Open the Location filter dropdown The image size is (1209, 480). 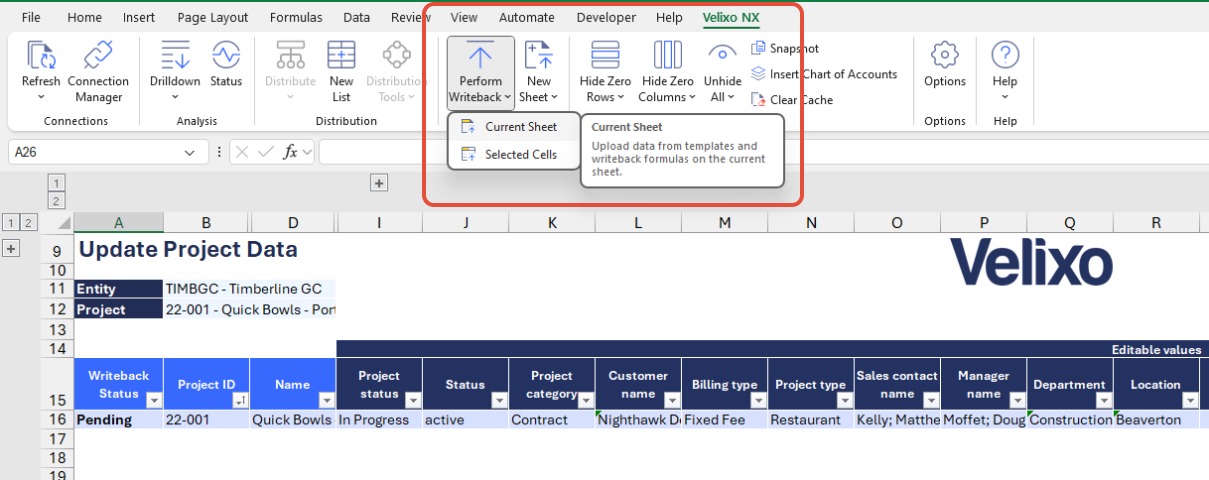pos(1189,400)
